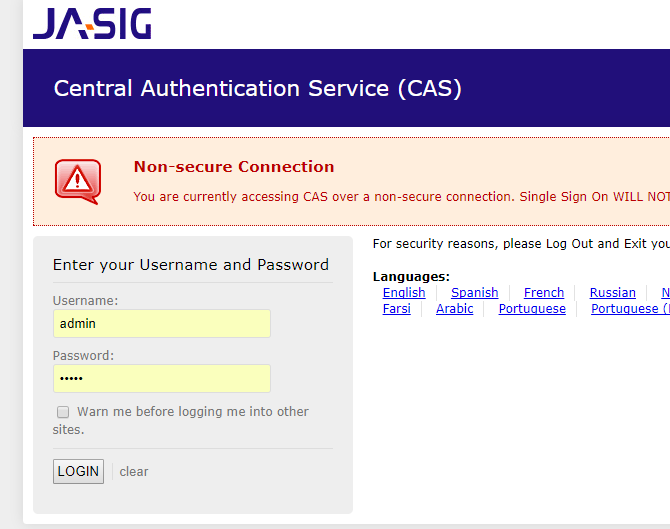This screenshot has width=670, height=529.
Task: Select the Spanish language link
Action: pos(474,293)
